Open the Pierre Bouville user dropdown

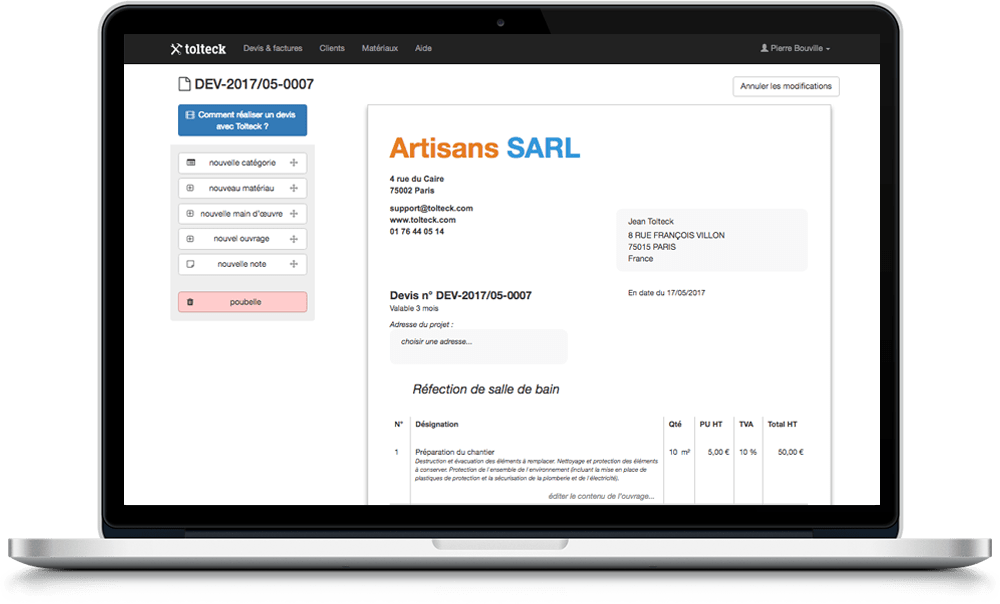click(795, 48)
